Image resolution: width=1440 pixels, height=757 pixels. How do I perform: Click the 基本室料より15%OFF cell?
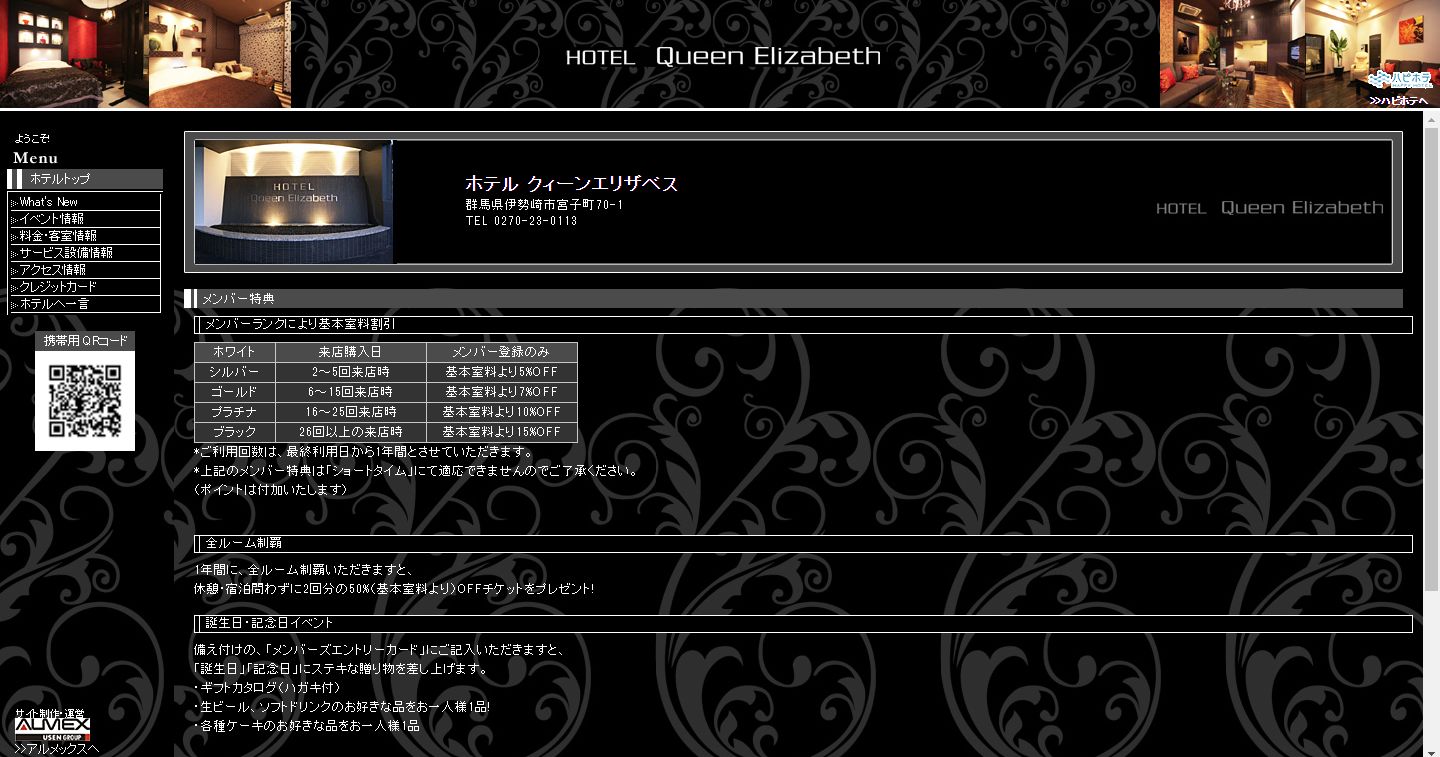coord(502,432)
